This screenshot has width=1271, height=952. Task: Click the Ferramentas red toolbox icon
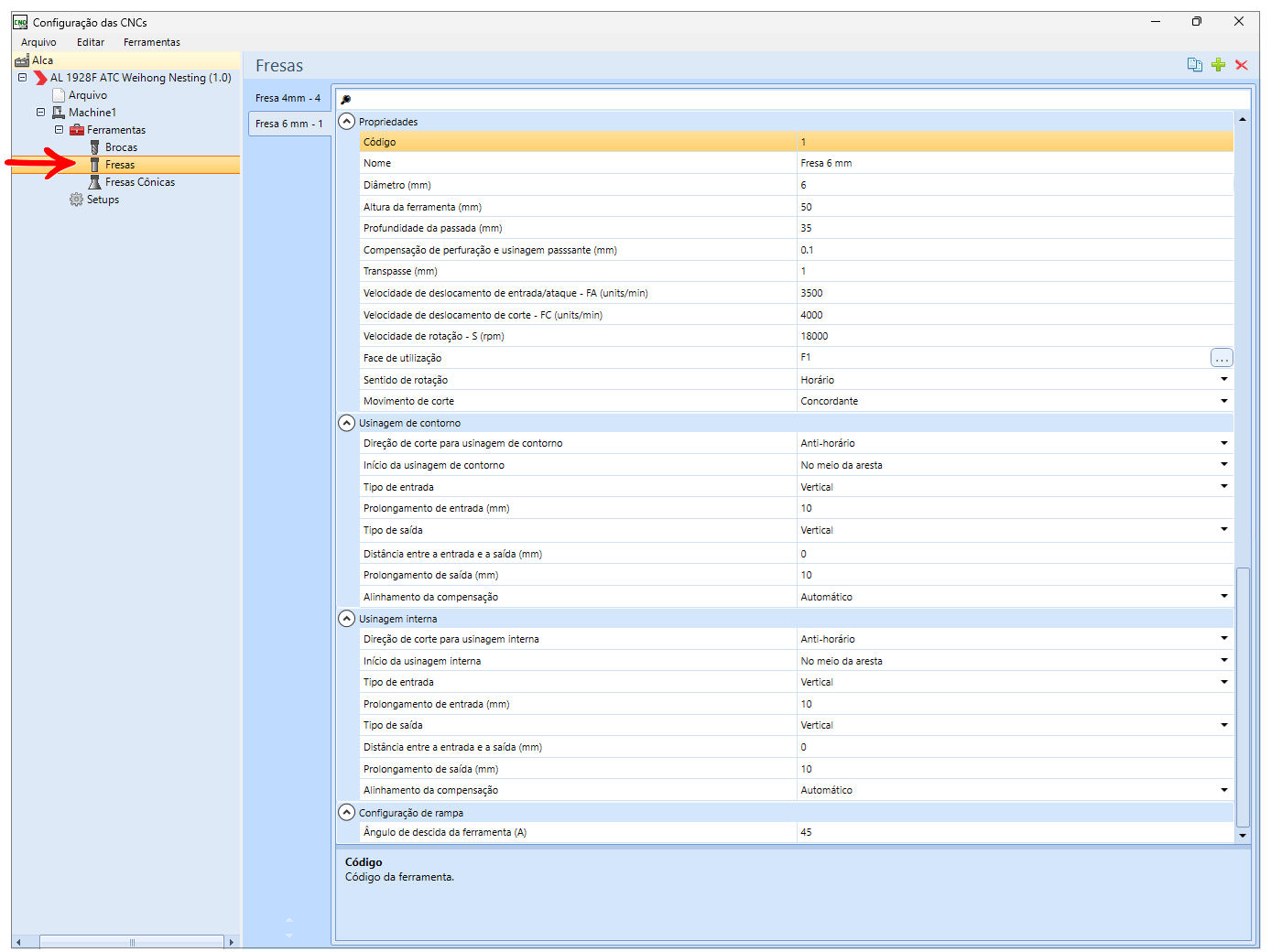pyautogui.click(x=77, y=130)
